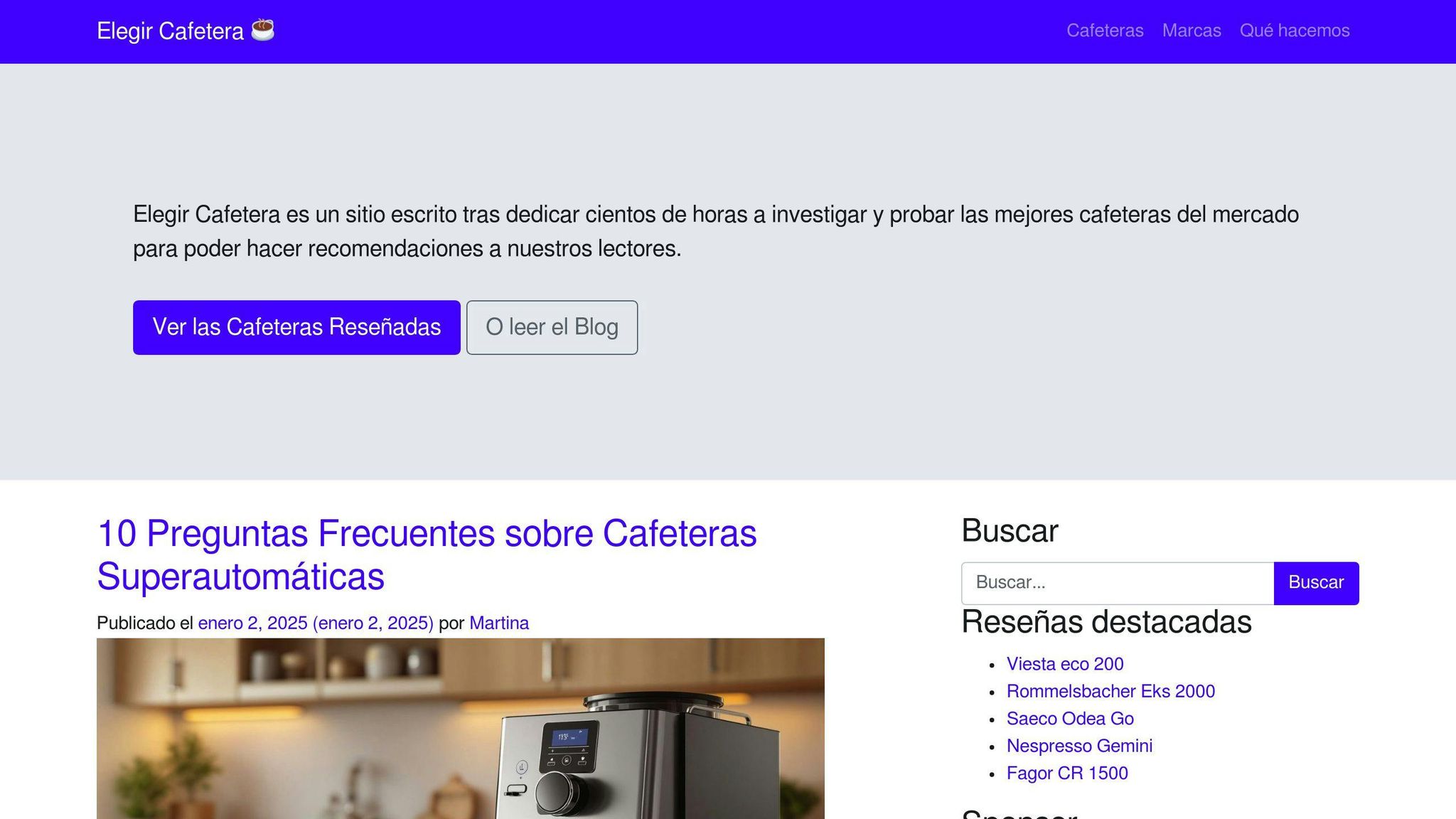This screenshot has width=1456, height=819.
Task: Visit author Martina's page
Action: tap(499, 623)
